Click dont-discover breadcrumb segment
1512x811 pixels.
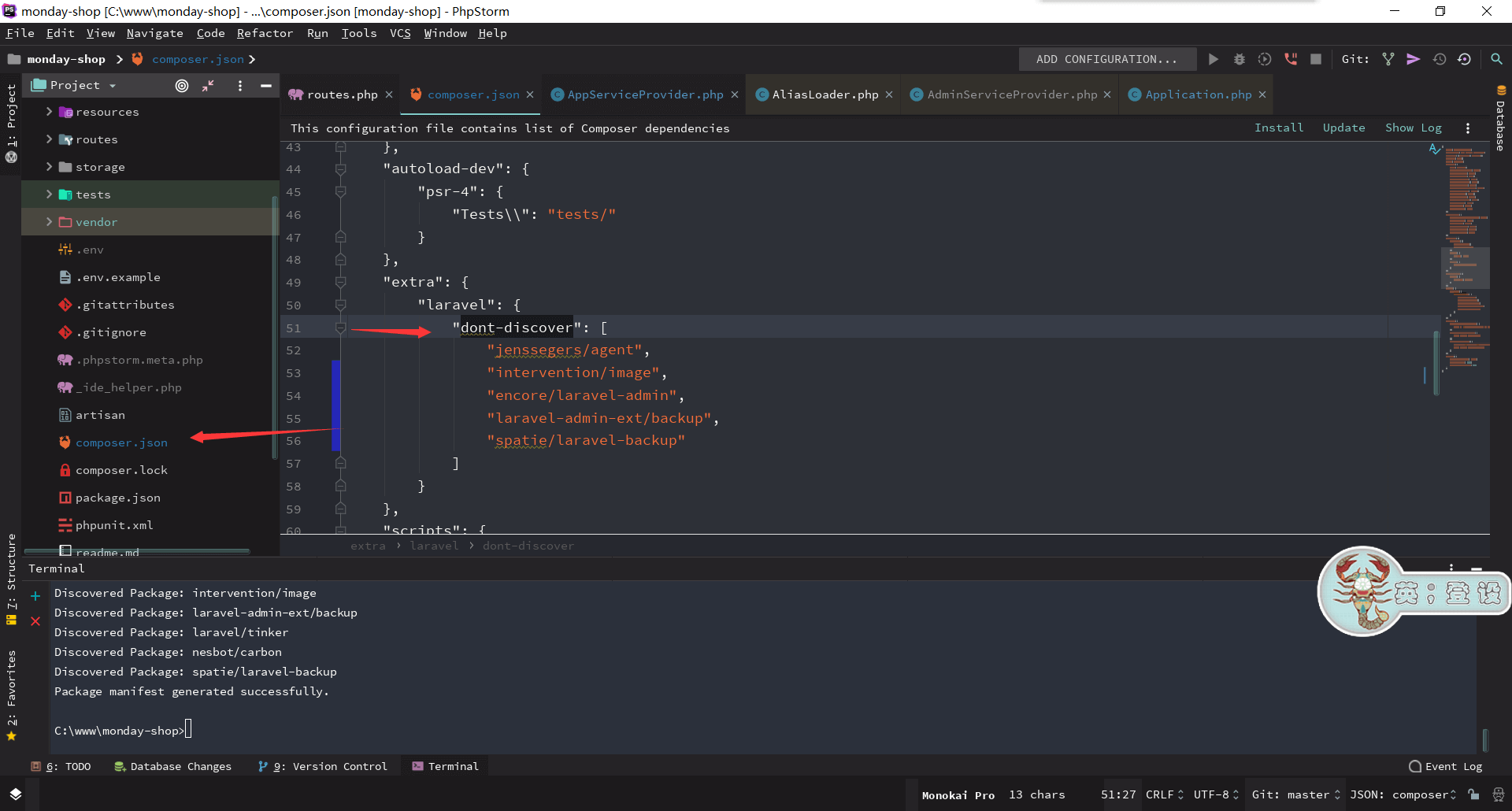(x=528, y=546)
